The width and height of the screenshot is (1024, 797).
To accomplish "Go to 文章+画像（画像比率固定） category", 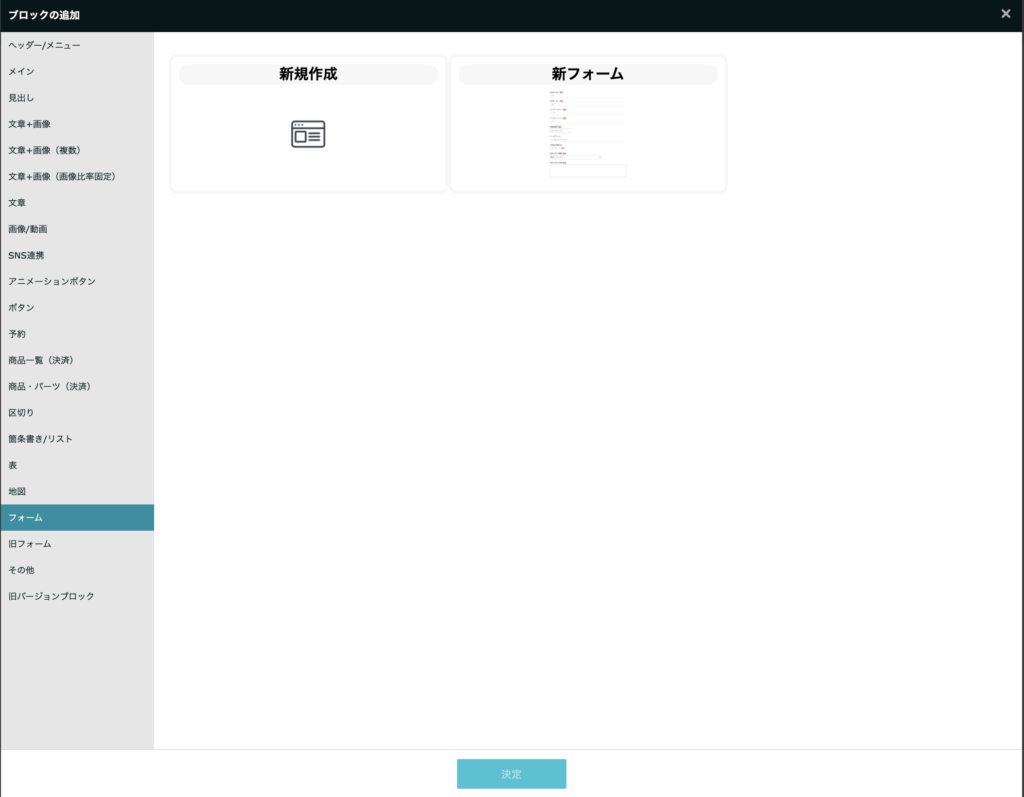I will pyautogui.click(x=62, y=176).
